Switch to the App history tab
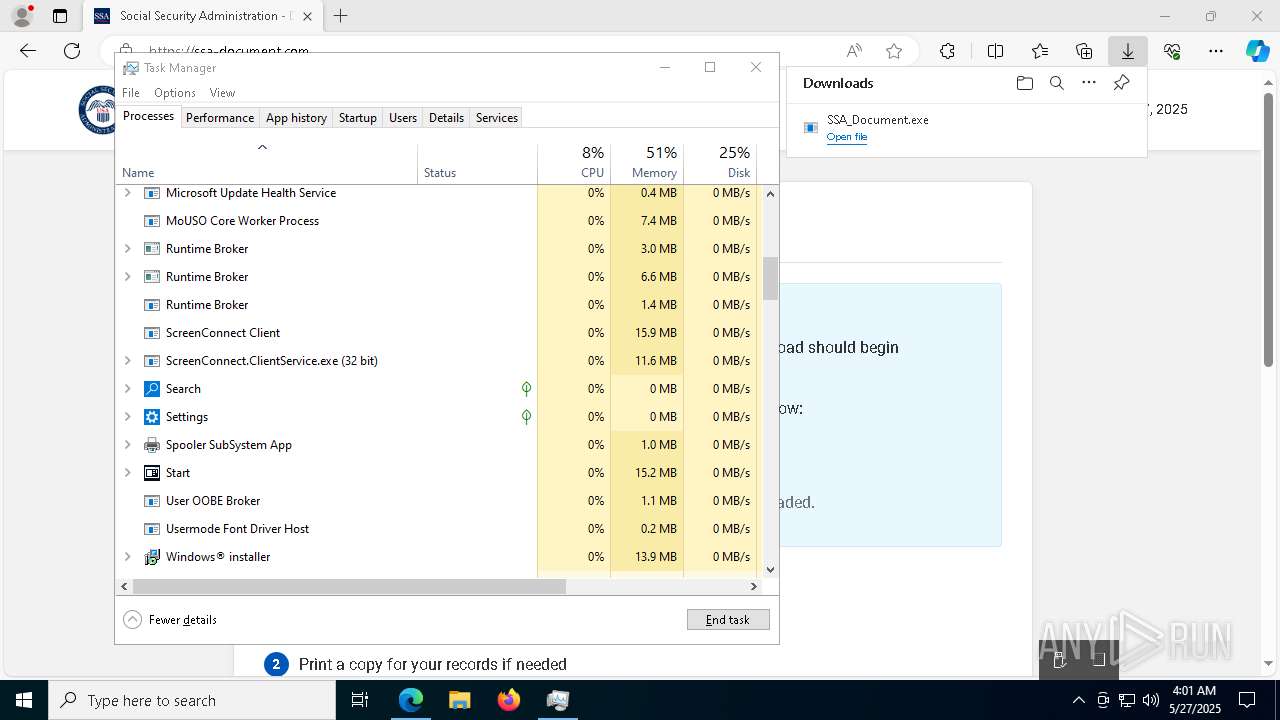 tap(296, 118)
